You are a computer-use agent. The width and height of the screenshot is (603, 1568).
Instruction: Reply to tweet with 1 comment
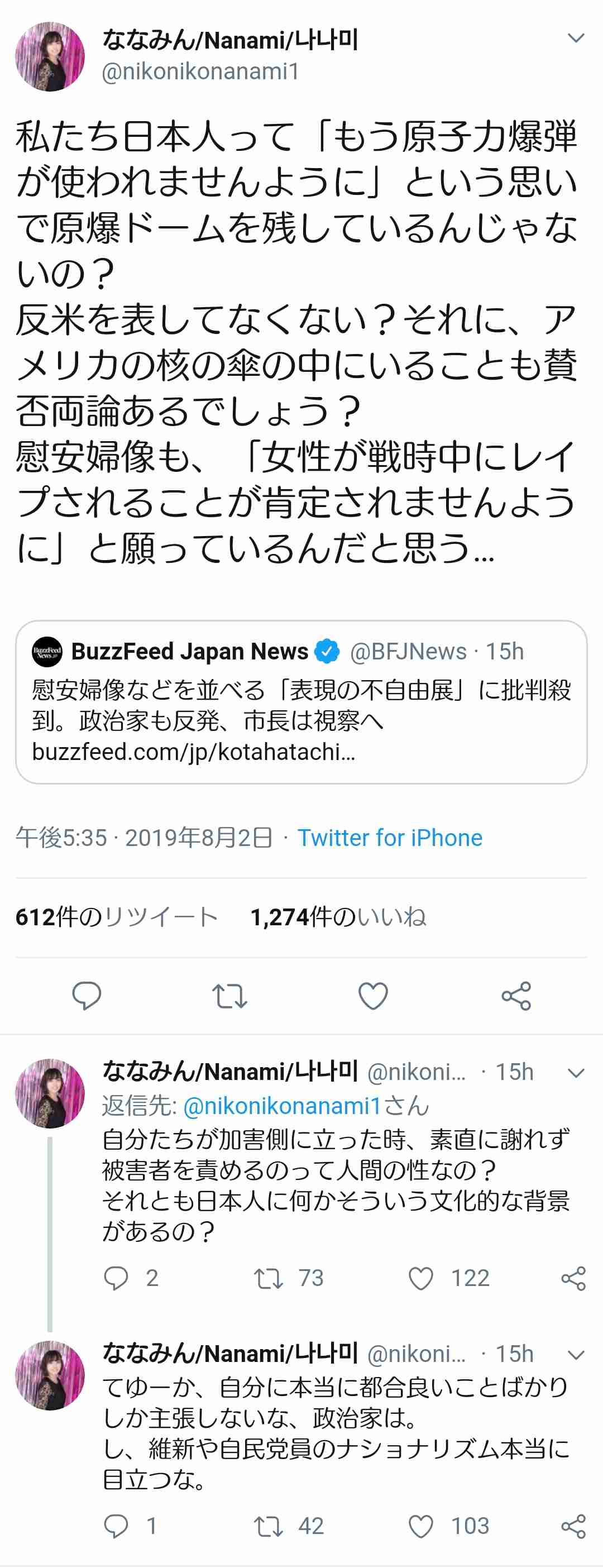pos(116,1526)
